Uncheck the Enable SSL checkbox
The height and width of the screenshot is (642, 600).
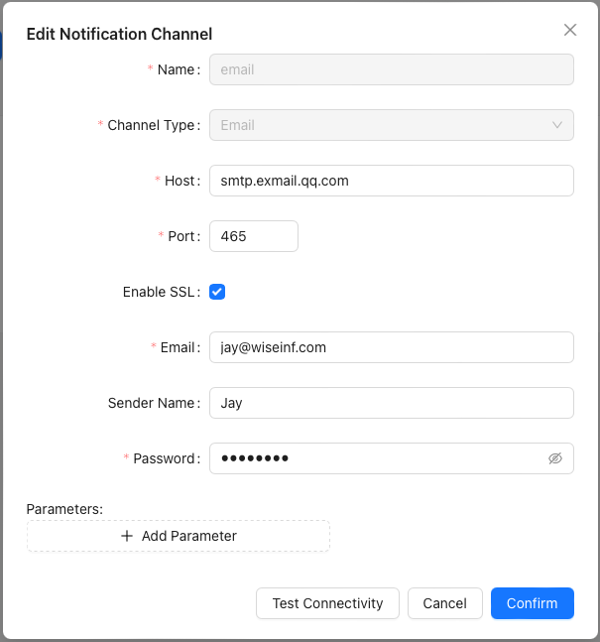(217, 292)
